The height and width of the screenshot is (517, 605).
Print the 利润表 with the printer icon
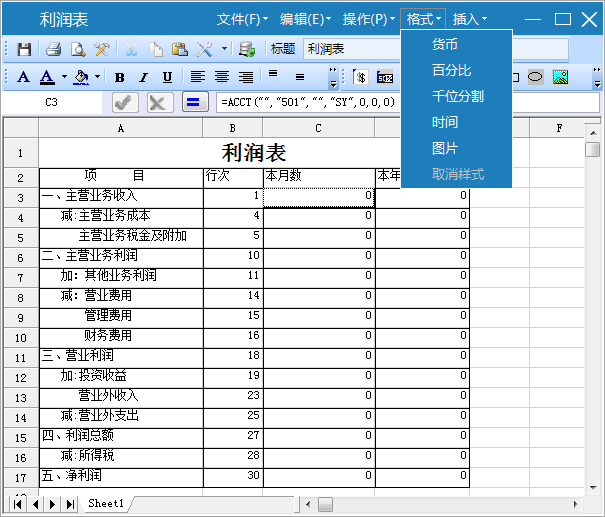coord(53,49)
